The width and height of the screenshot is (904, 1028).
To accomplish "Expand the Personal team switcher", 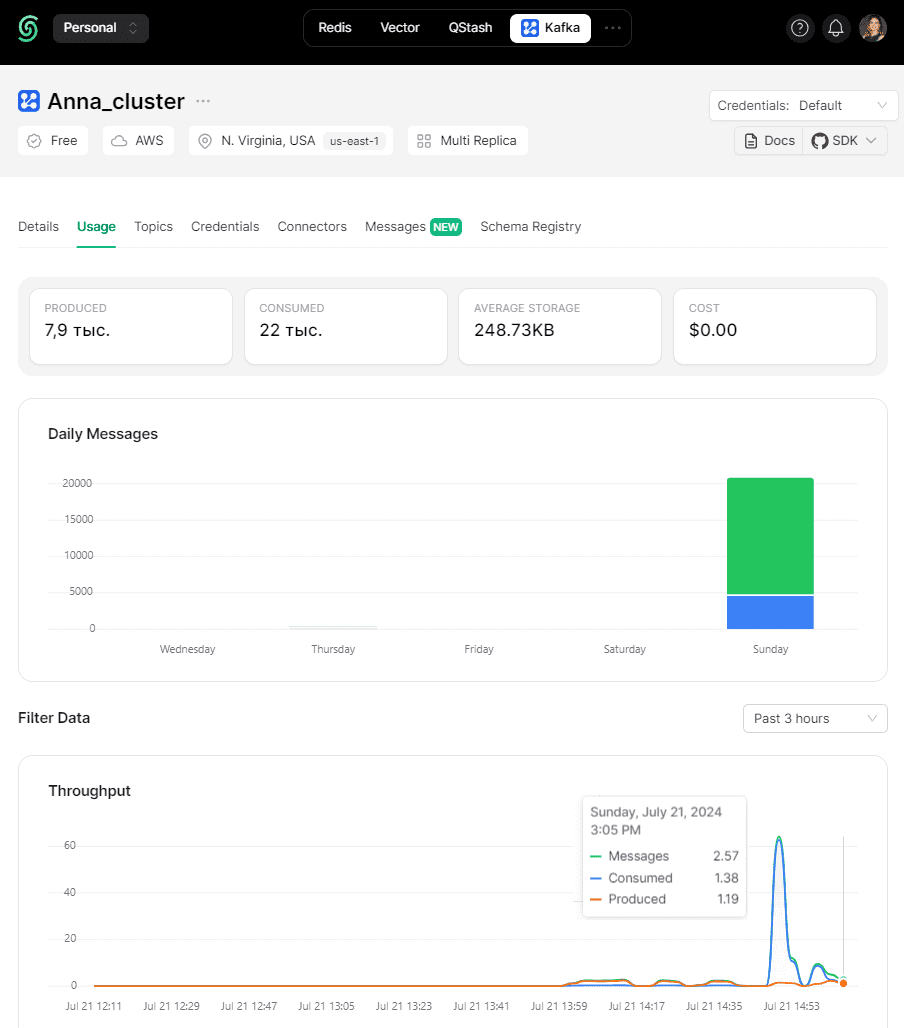I will click(x=100, y=28).
